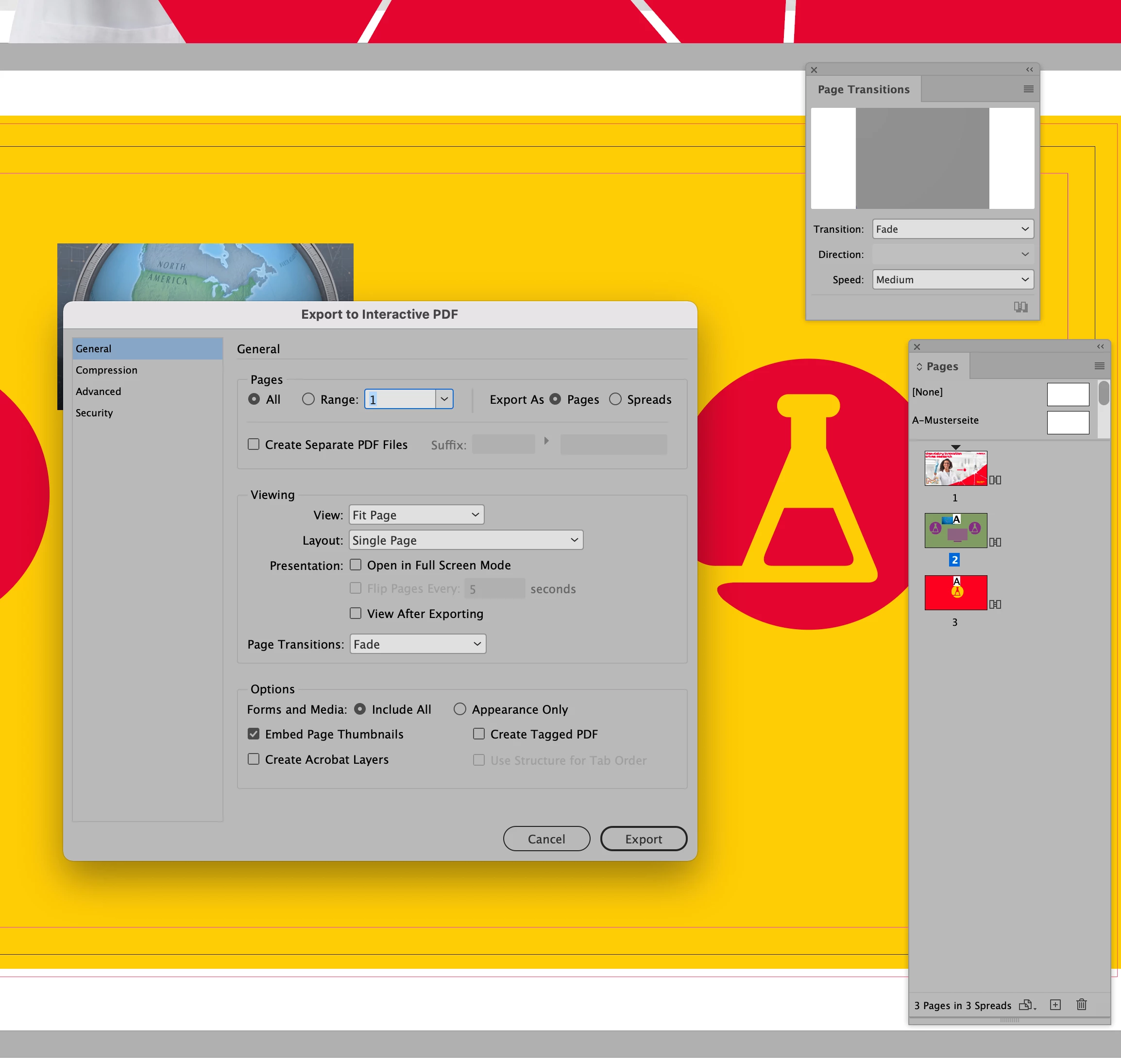Check Create Tagged PDF

[479, 735]
